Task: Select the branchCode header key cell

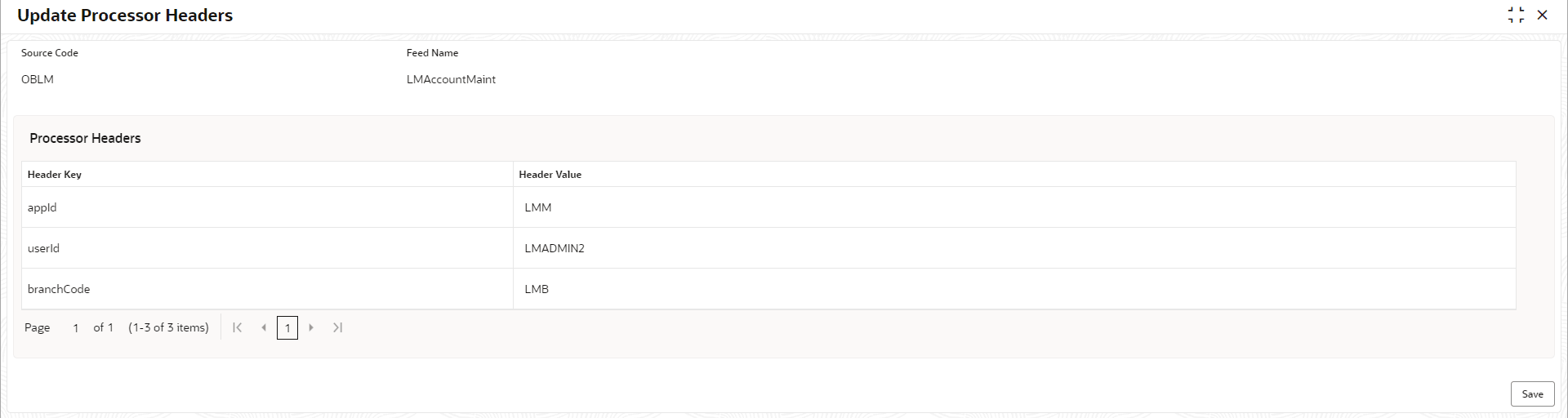Action: point(267,289)
